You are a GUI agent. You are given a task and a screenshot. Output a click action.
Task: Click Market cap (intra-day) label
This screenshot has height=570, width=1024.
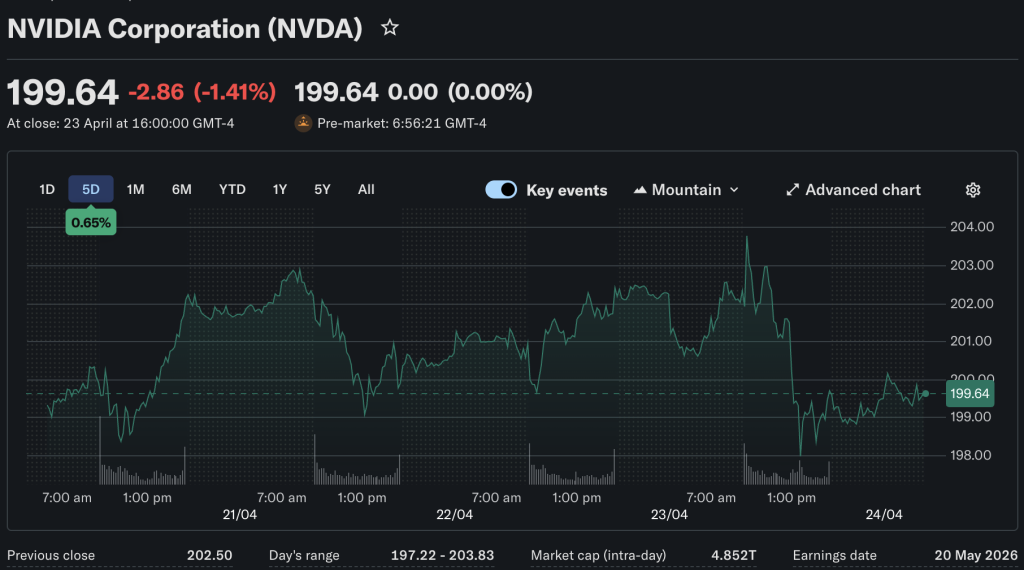click(x=598, y=555)
